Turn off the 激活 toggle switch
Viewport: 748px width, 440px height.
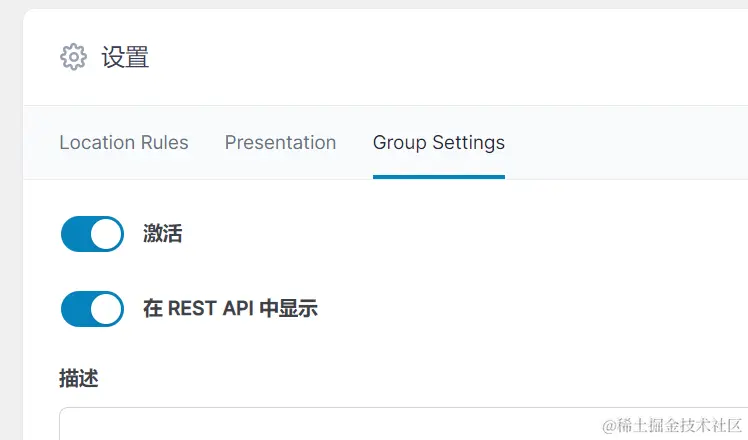tap(92, 234)
